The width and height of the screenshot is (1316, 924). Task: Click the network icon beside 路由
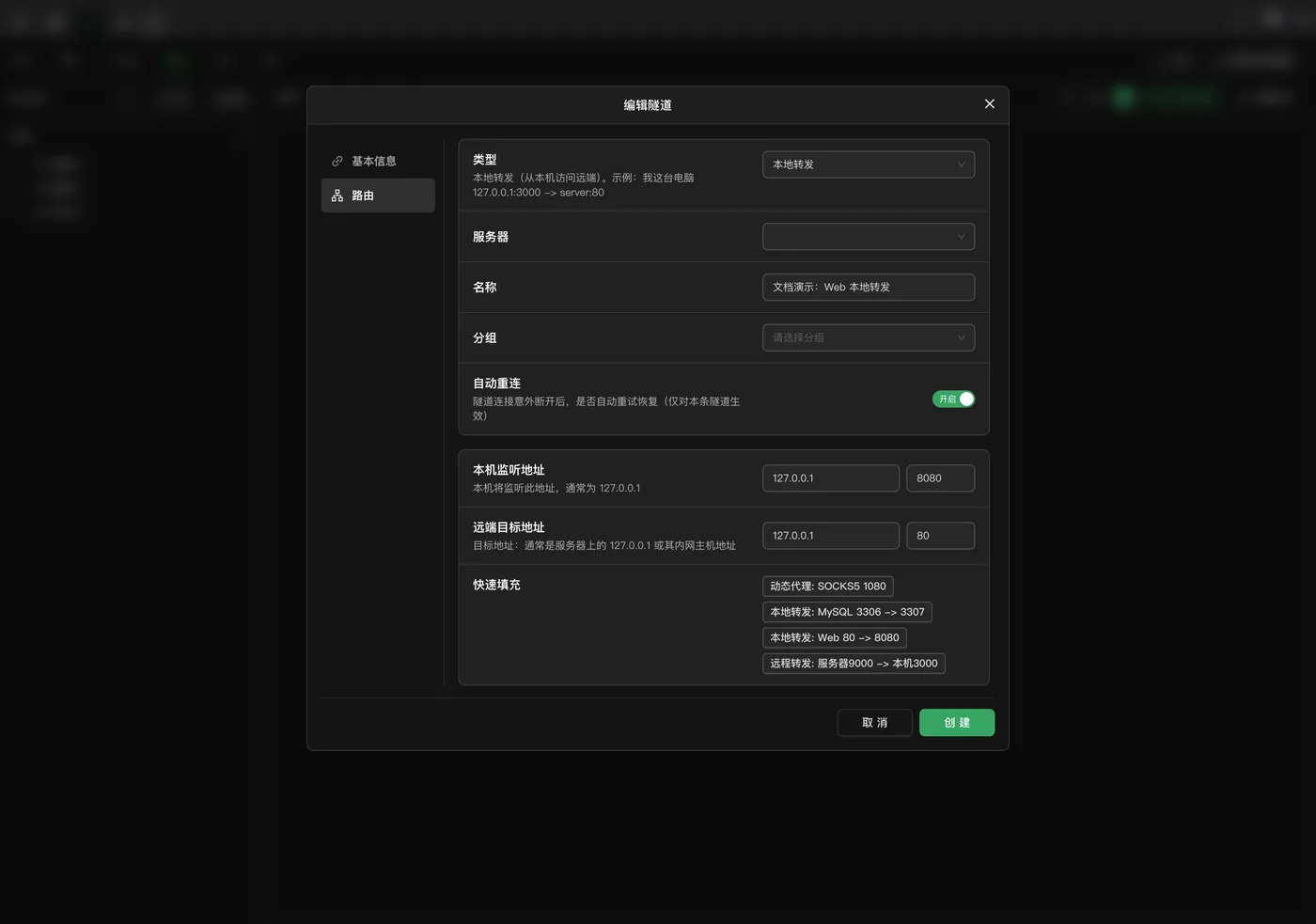(337, 196)
